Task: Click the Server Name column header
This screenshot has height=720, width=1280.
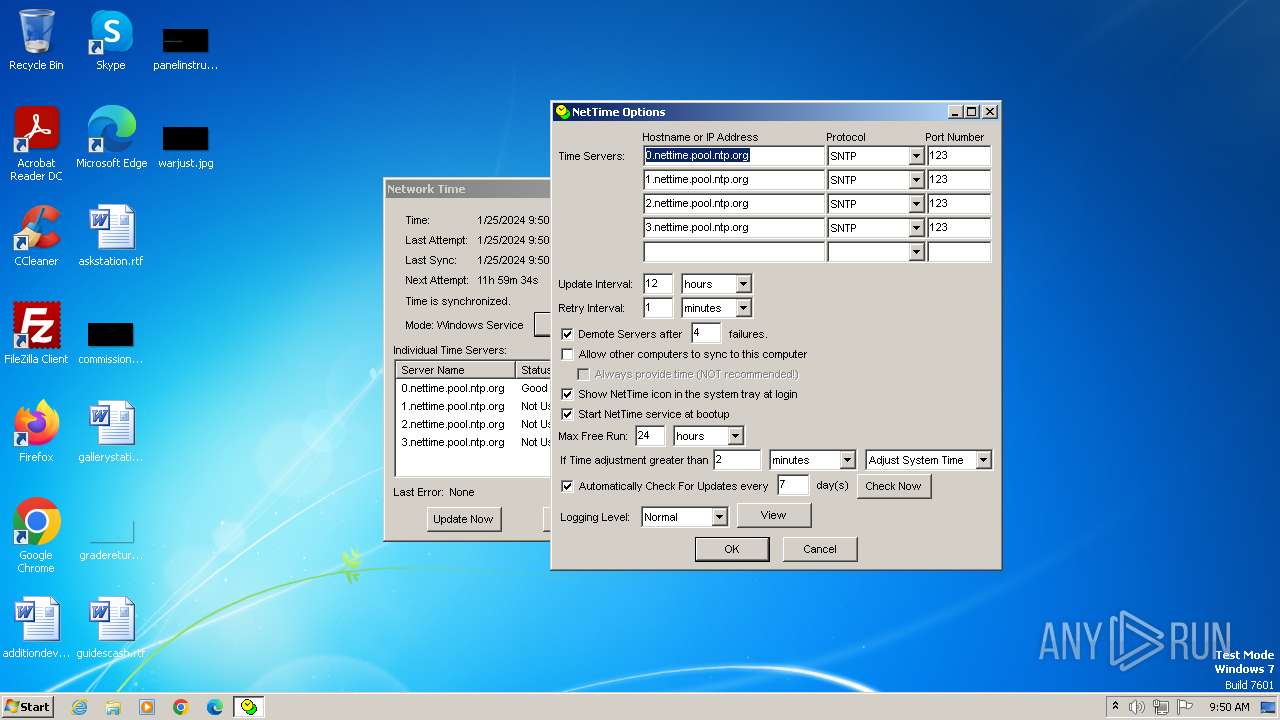Action: (x=457, y=370)
